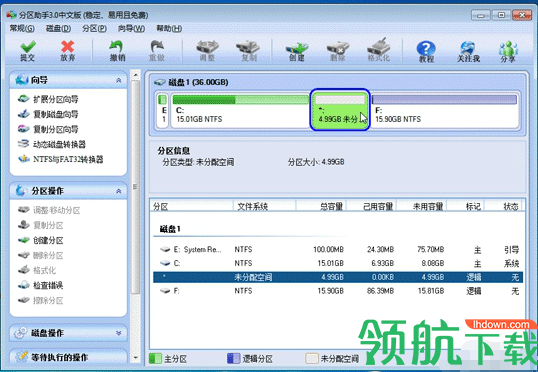Click the 总容量 column header

[321, 206]
